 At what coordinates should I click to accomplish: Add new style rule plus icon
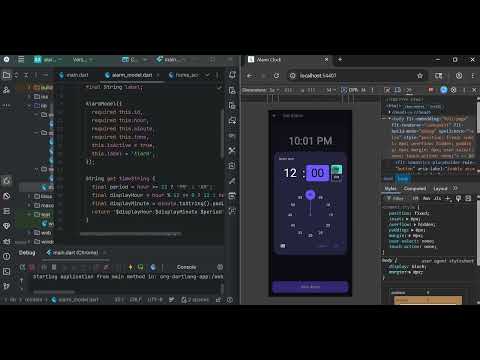click(x=448, y=198)
